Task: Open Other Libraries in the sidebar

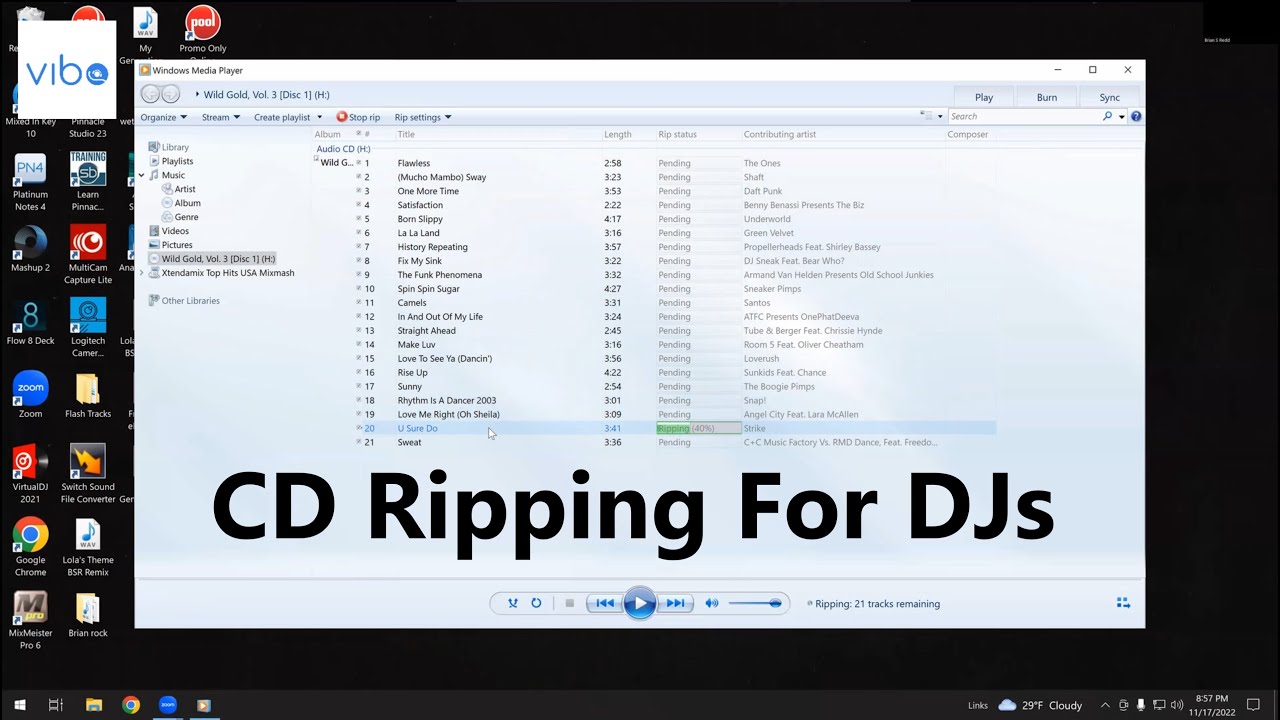Action: click(184, 300)
